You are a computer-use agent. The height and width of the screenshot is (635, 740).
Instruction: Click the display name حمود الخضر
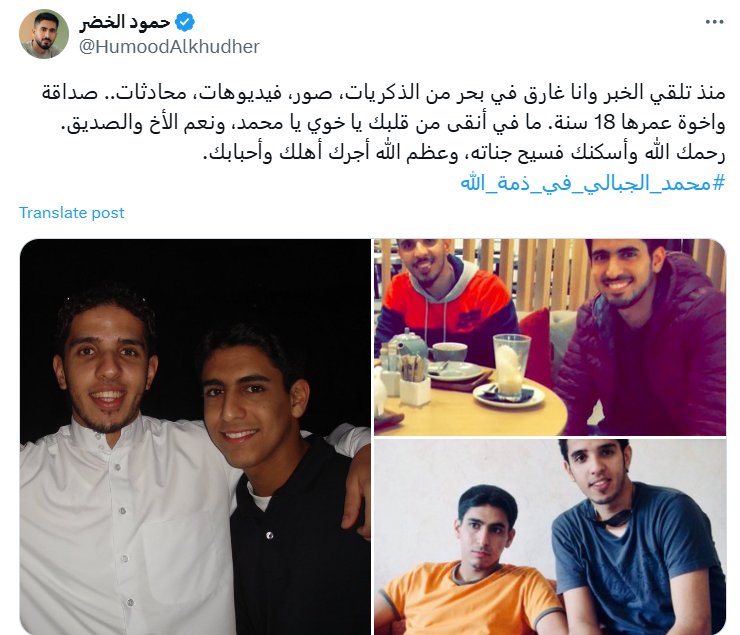coord(125,22)
